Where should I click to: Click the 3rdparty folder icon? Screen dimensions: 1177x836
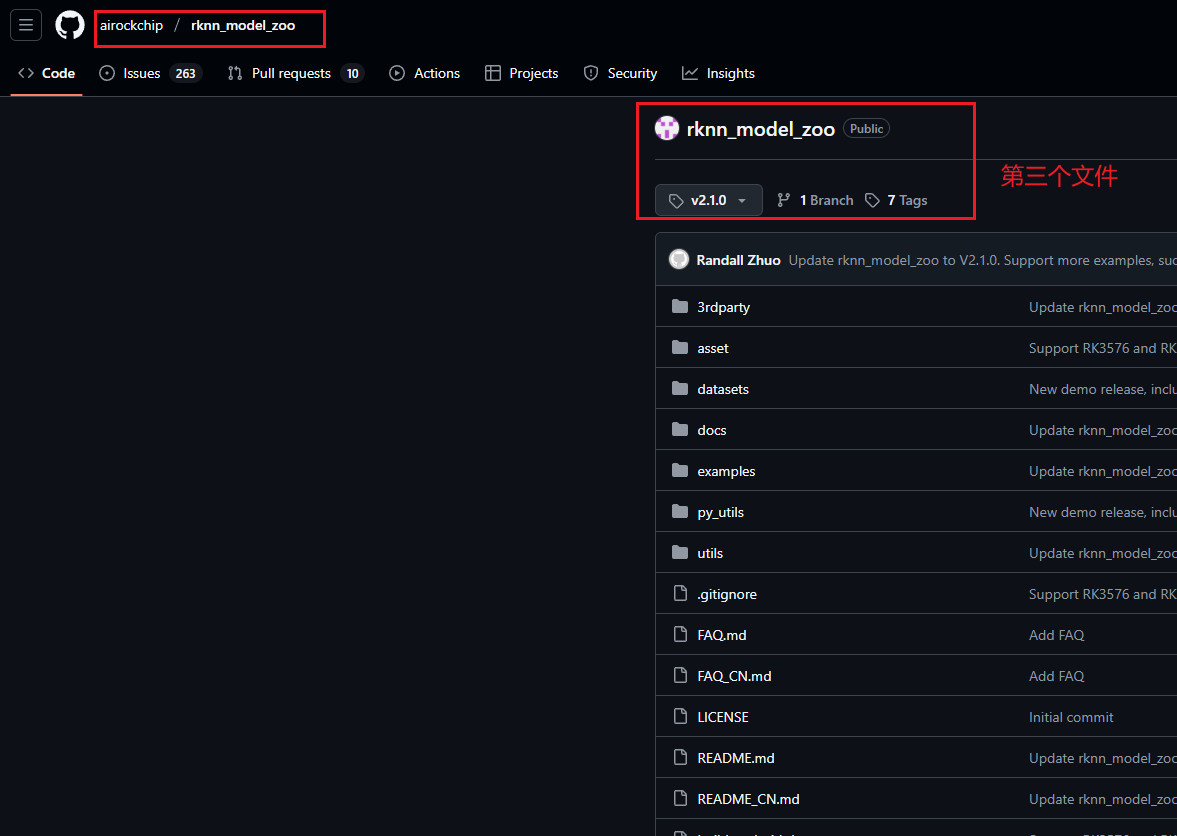[680, 306]
